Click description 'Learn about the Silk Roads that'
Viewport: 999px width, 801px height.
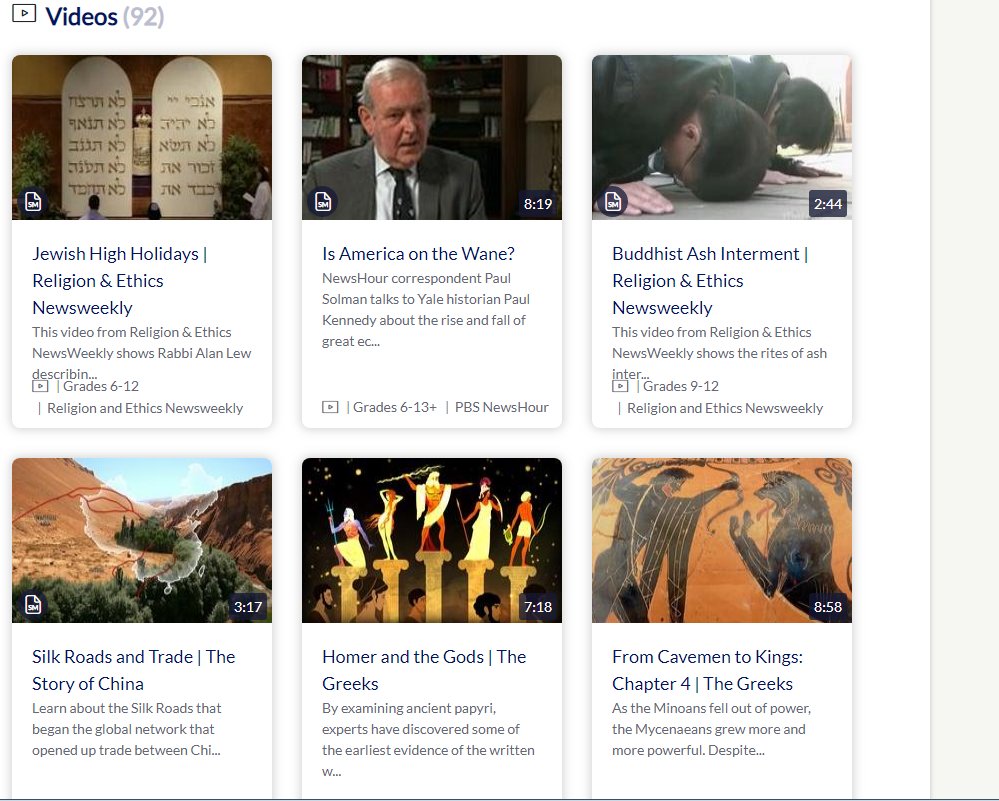coord(127,729)
